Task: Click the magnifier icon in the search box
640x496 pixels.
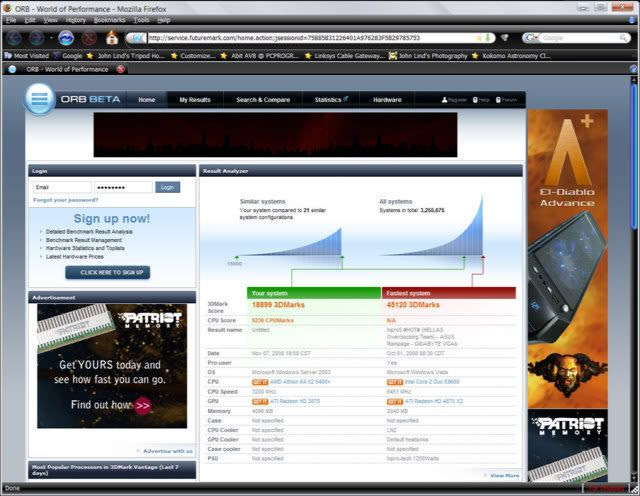Action: pyautogui.click(x=623, y=38)
